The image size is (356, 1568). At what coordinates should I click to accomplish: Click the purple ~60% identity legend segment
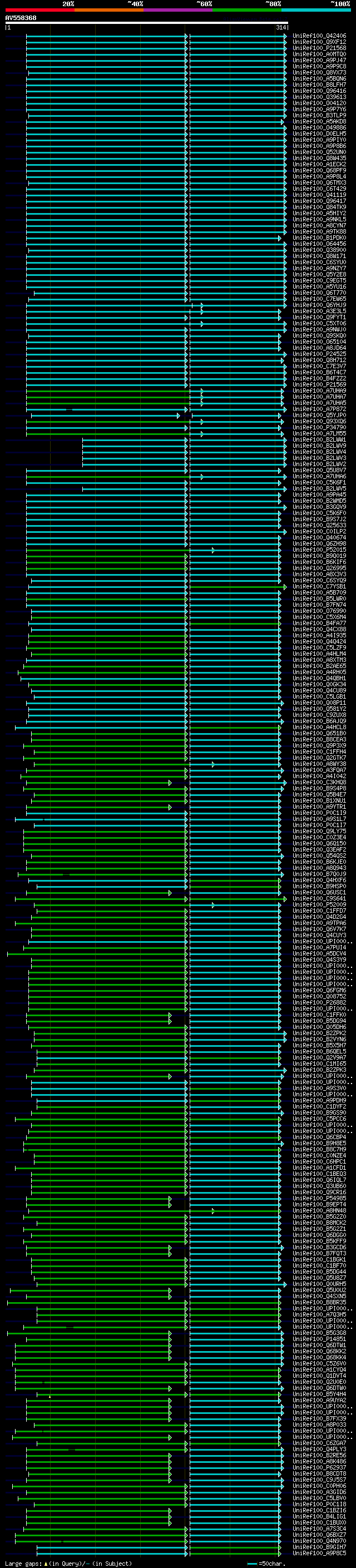(x=179, y=10)
